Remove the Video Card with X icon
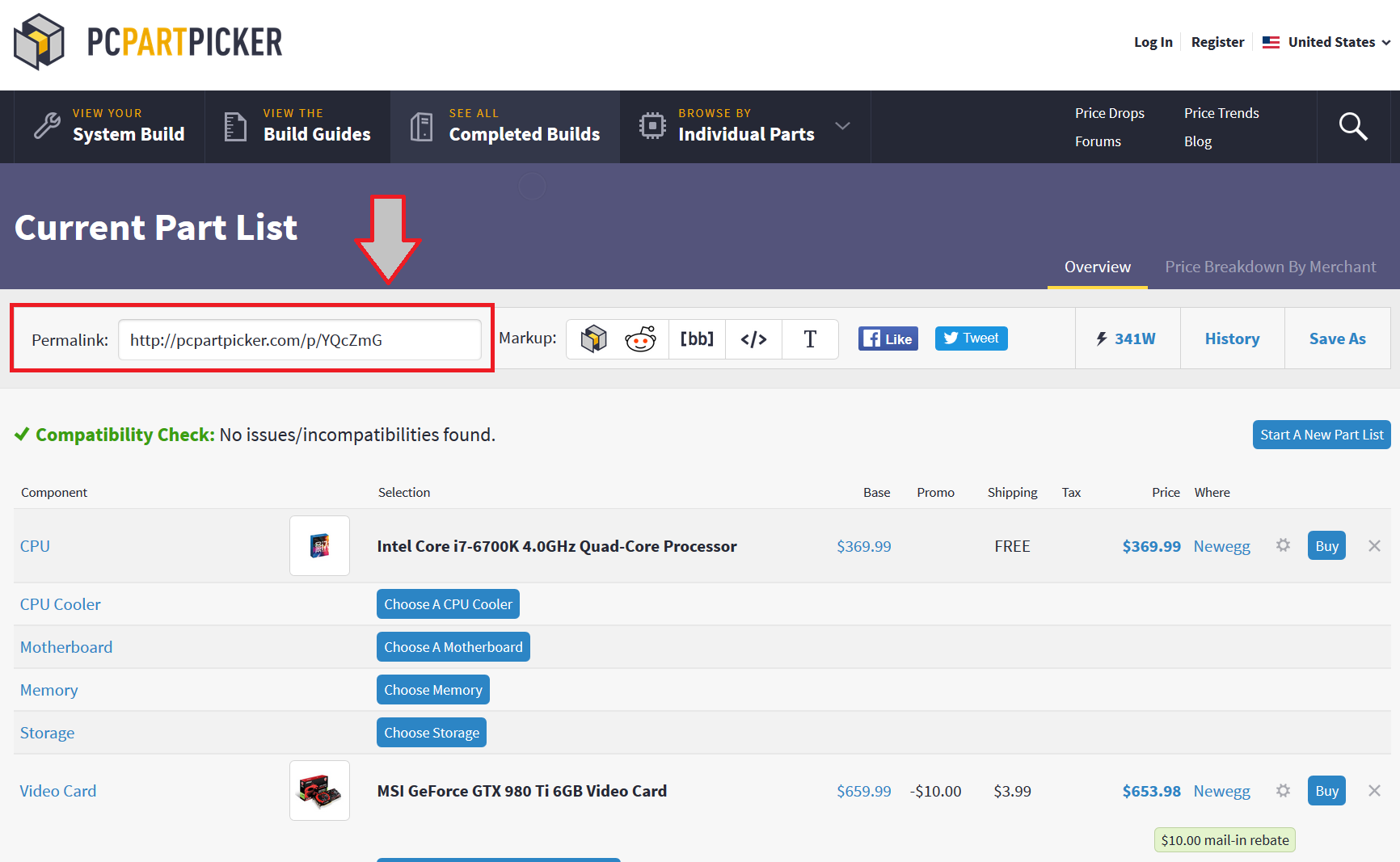Viewport: 1400px width, 862px height. (1374, 790)
